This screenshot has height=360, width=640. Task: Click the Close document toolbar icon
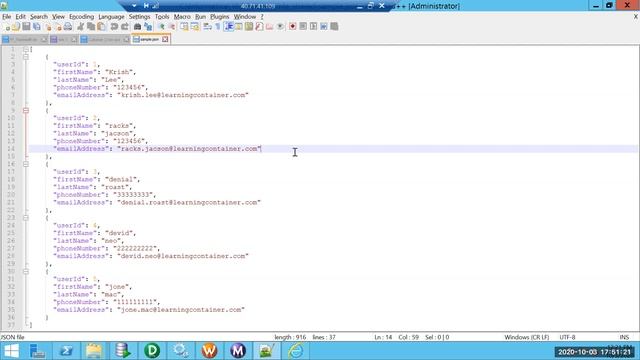48,27
